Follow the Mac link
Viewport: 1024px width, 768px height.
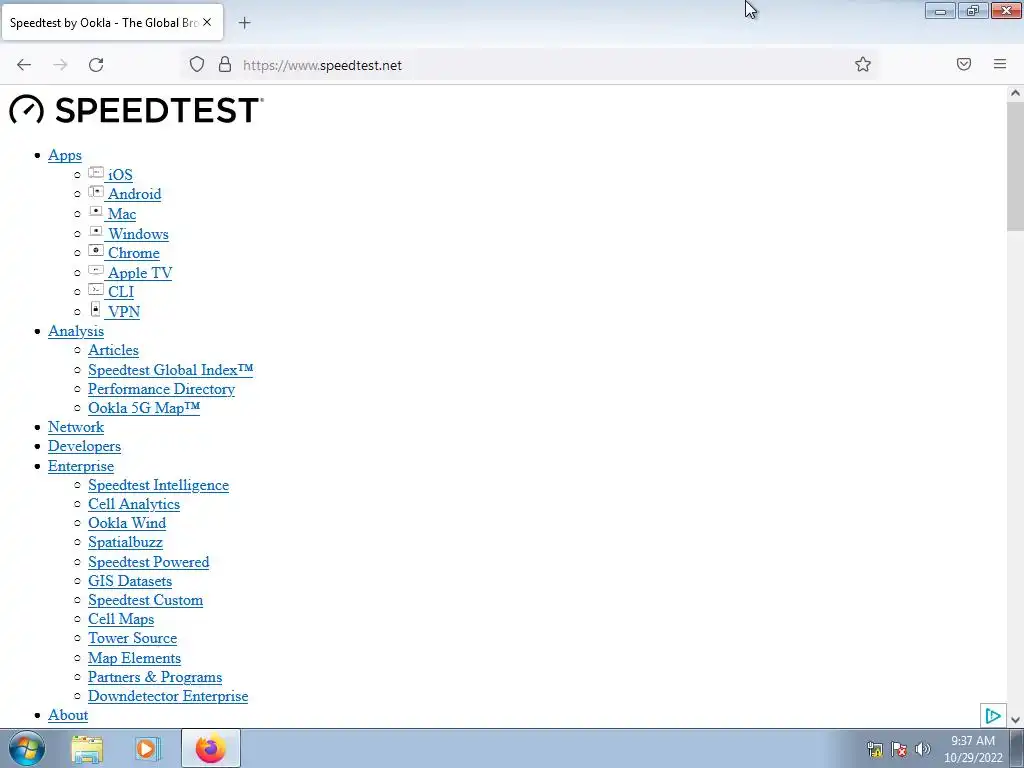[x=121, y=214]
